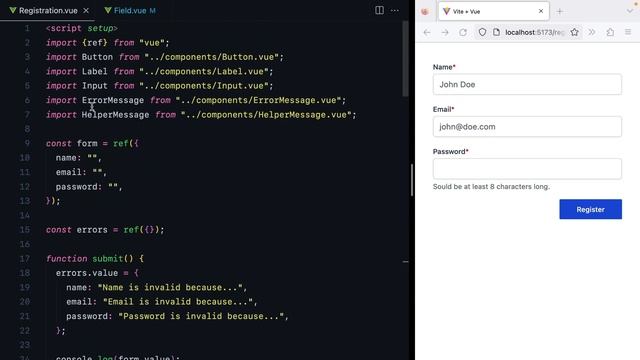Click 'const errors' on line 15
640x360 pixels.
(x=76, y=230)
